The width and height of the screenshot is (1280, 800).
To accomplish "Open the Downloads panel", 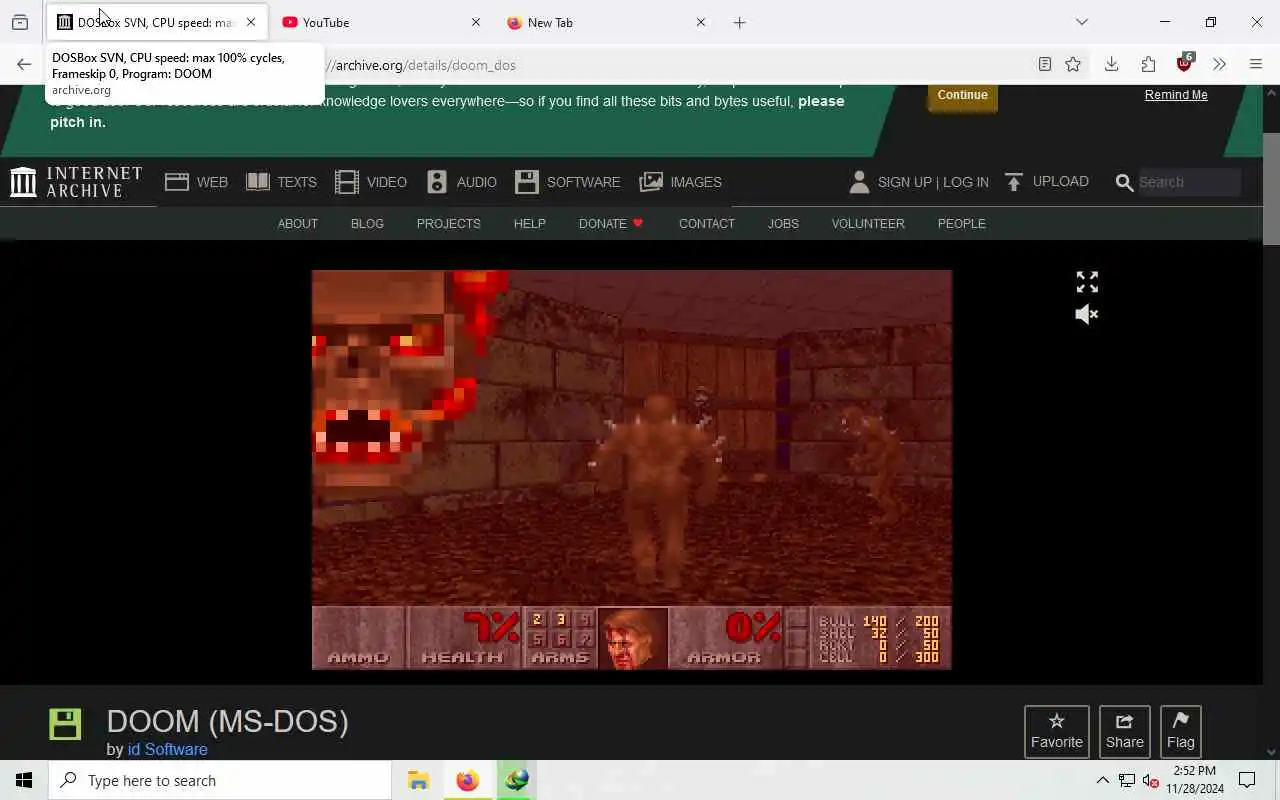I will coord(1111,65).
